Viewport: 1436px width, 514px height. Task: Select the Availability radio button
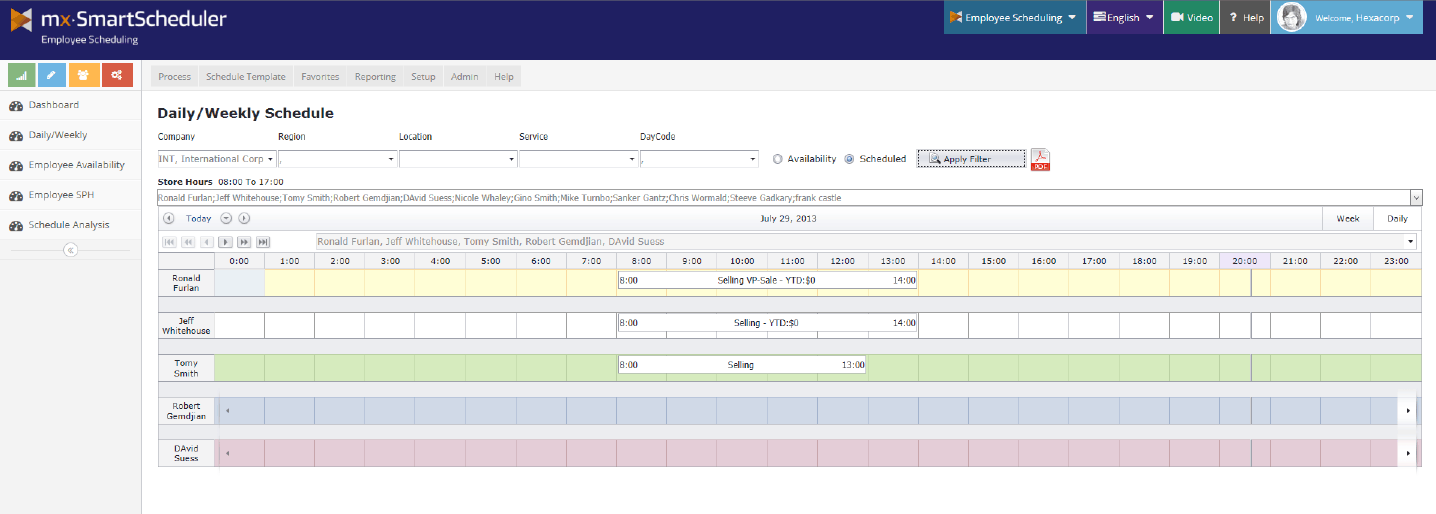pyautogui.click(x=778, y=159)
